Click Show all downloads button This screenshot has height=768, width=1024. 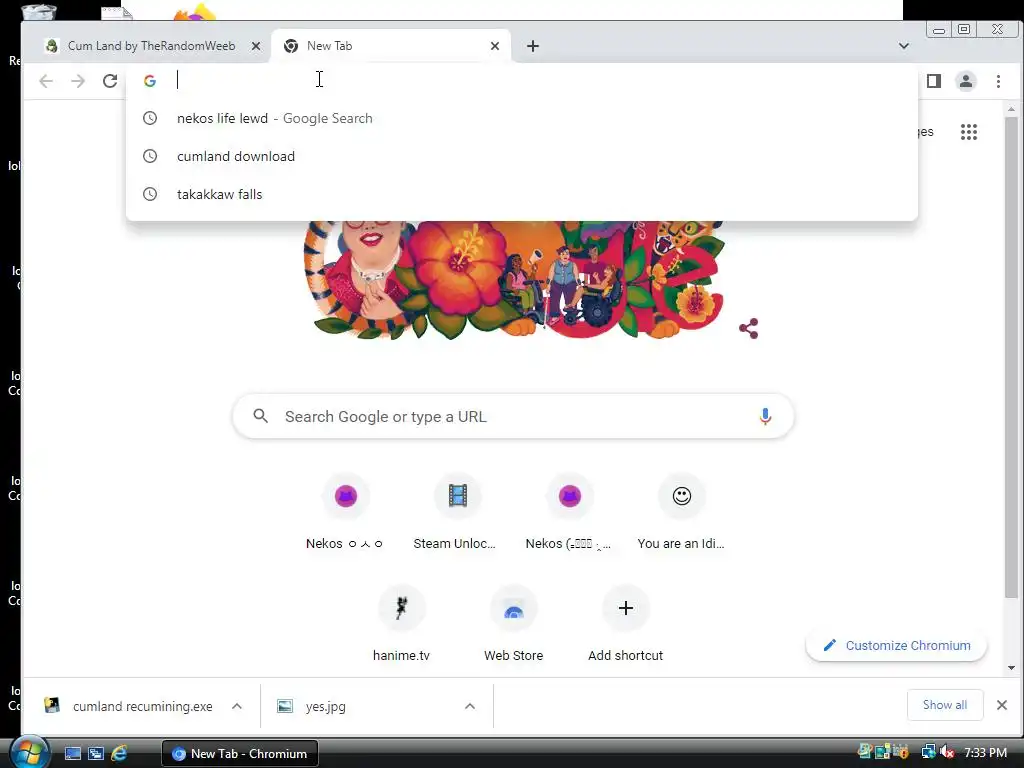click(x=945, y=705)
